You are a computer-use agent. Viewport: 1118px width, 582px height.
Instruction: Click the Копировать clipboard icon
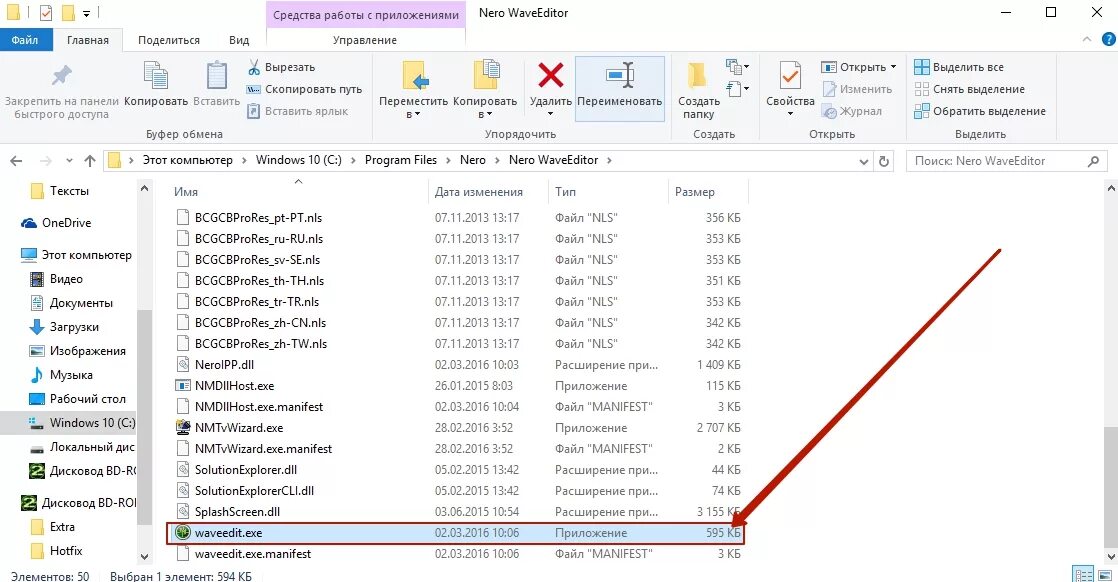tap(155, 76)
